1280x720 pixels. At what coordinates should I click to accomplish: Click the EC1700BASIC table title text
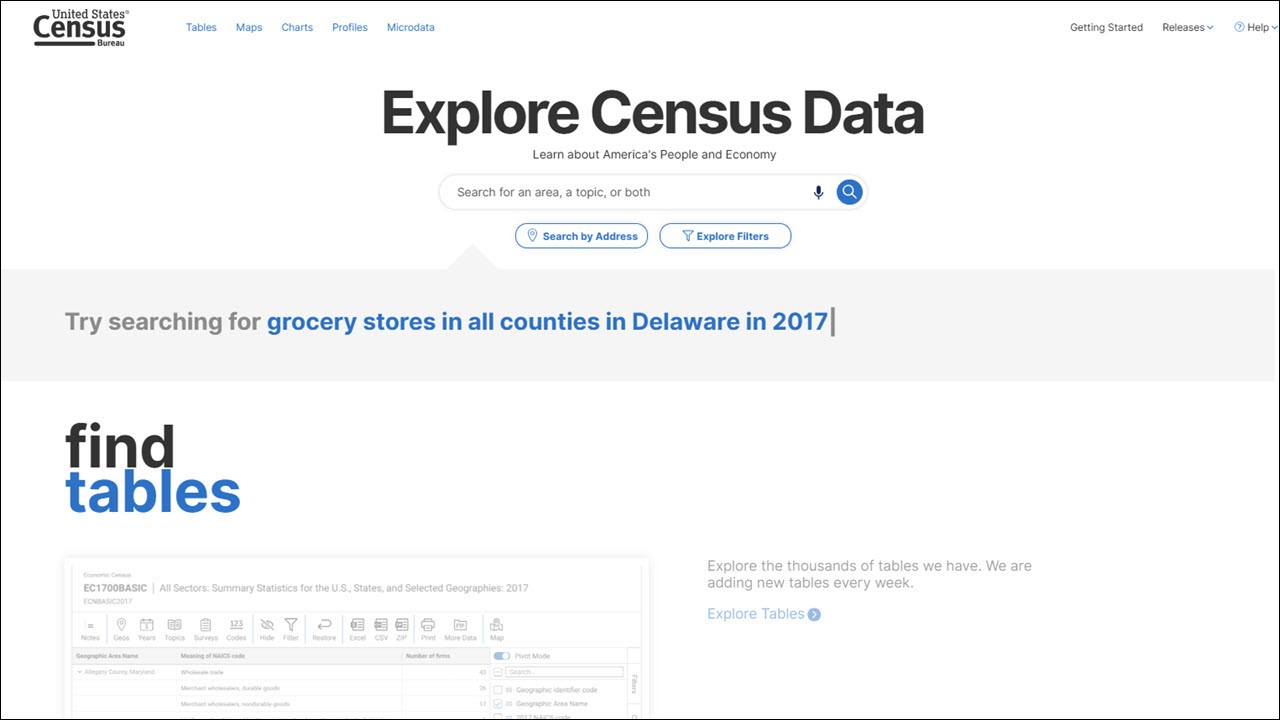click(115, 588)
